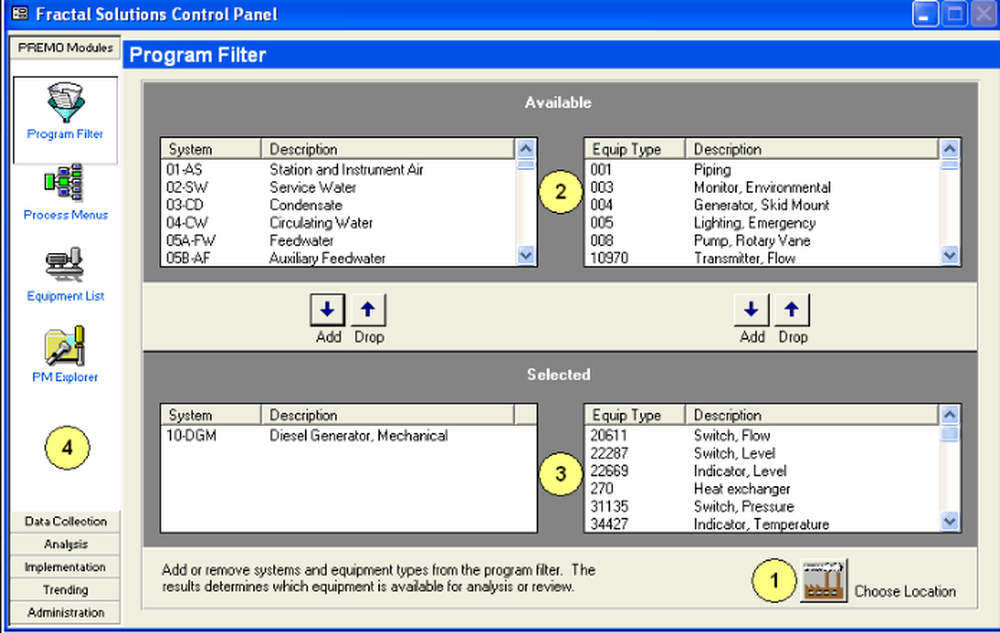
Task: Open the PM Explorer module icon
Action: point(64,346)
